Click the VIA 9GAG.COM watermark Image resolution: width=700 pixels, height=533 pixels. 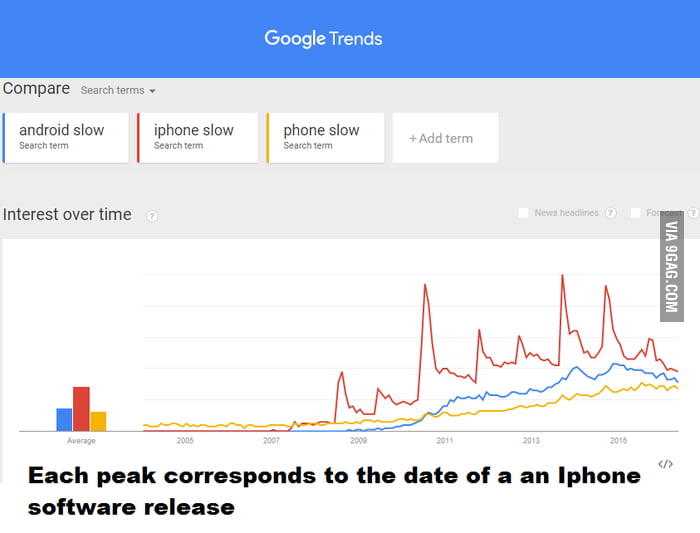click(x=672, y=266)
